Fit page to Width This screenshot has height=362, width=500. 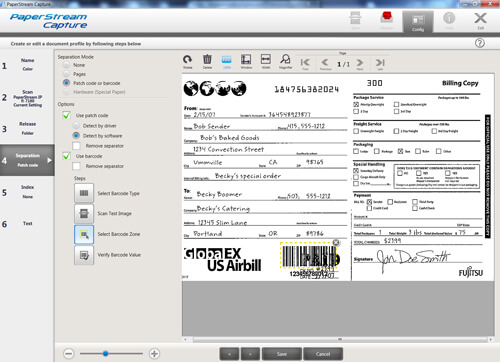(x=266, y=61)
